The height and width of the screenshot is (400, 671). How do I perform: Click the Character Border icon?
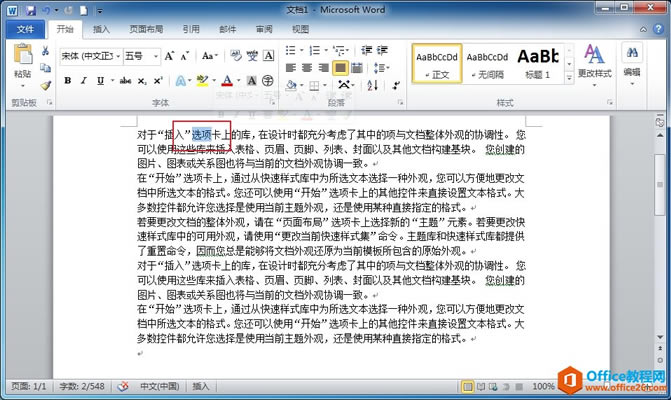[x=268, y=56]
